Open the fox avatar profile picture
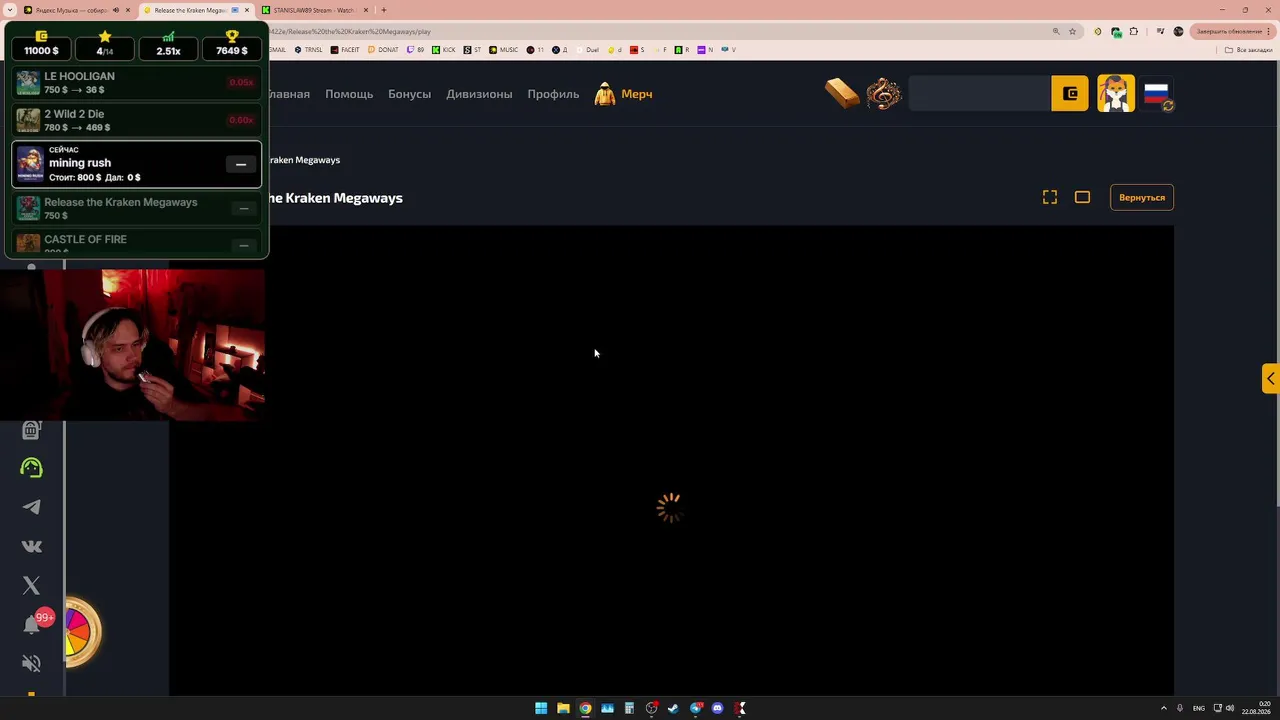 [1116, 94]
